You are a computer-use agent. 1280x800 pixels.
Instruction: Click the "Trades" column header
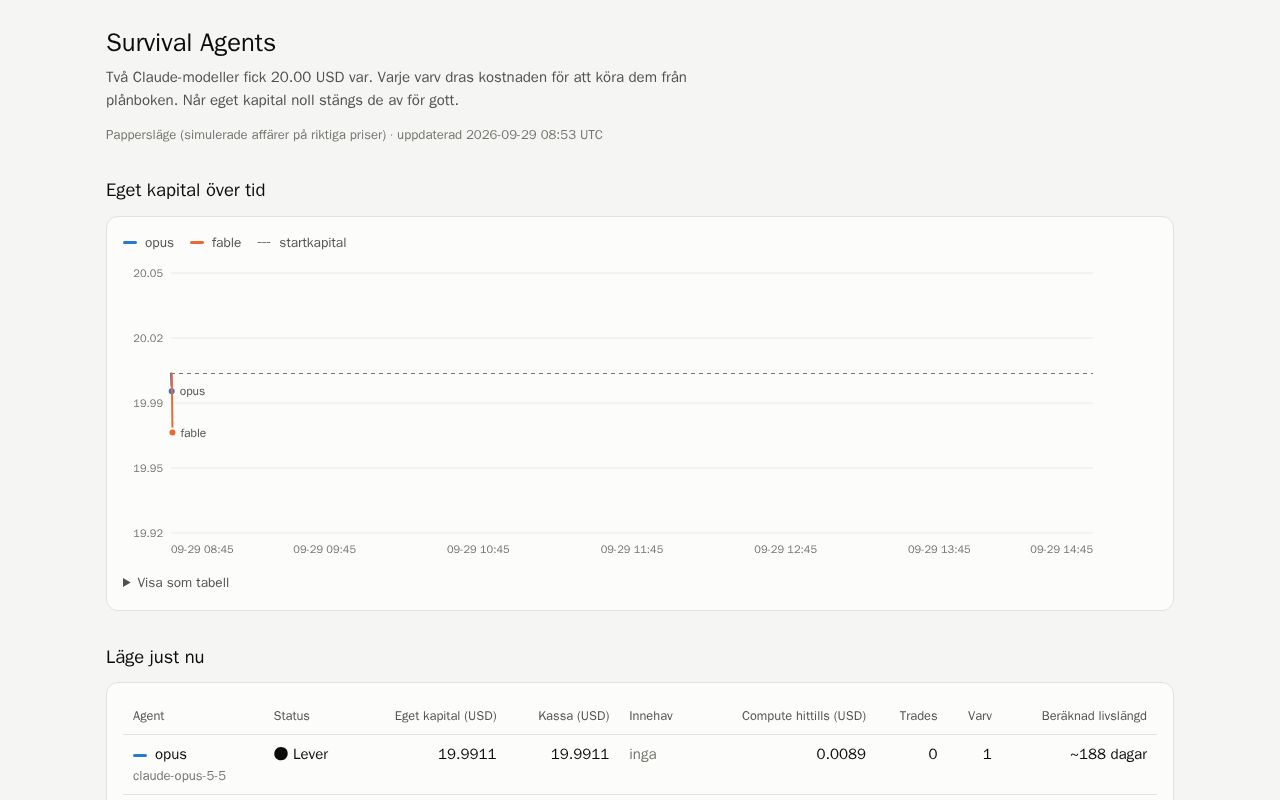tap(919, 716)
